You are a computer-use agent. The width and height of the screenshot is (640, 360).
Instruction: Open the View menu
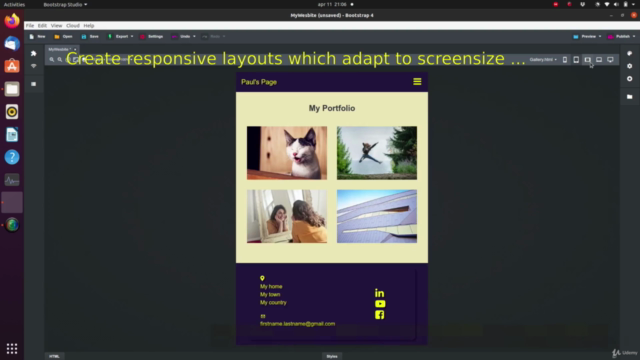[x=56, y=25]
